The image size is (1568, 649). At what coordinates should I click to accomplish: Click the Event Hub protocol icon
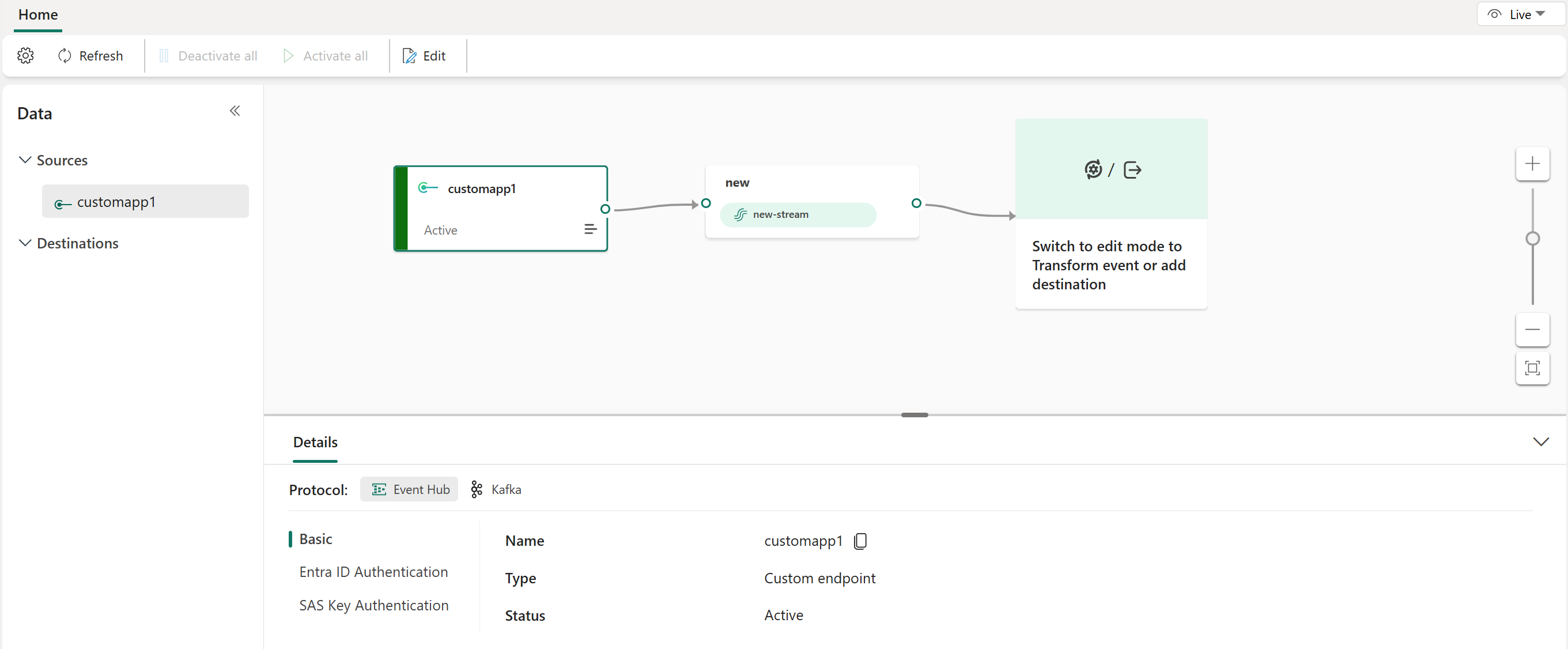(x=378, y=489)
